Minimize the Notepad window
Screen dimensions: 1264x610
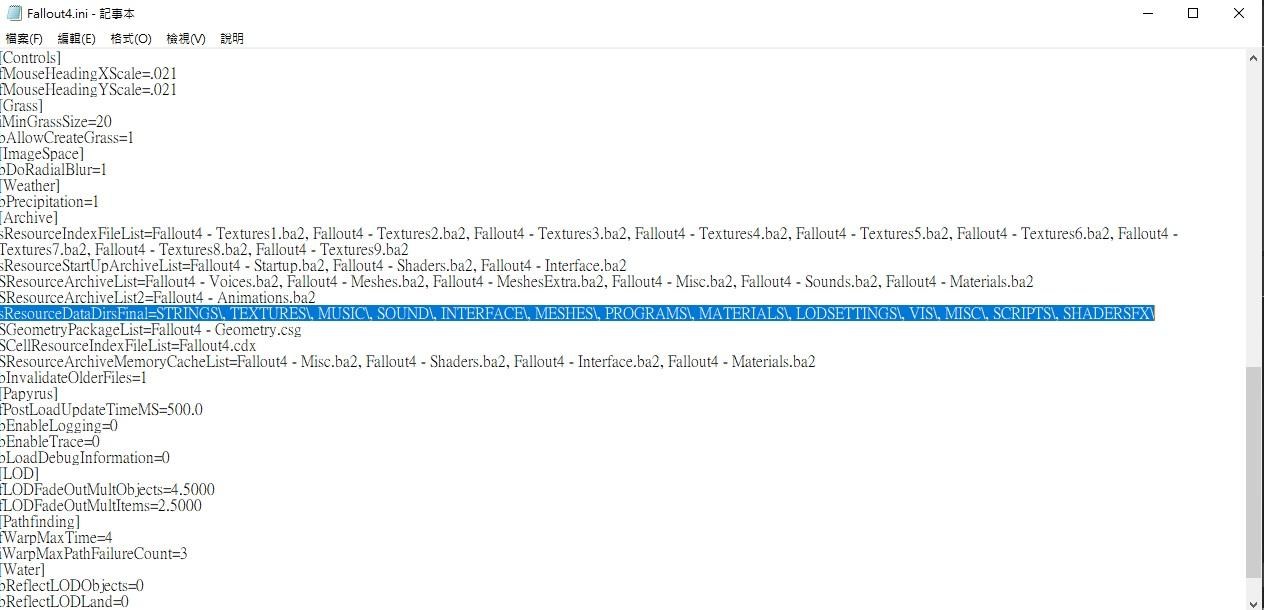(x=1146, y=13)
